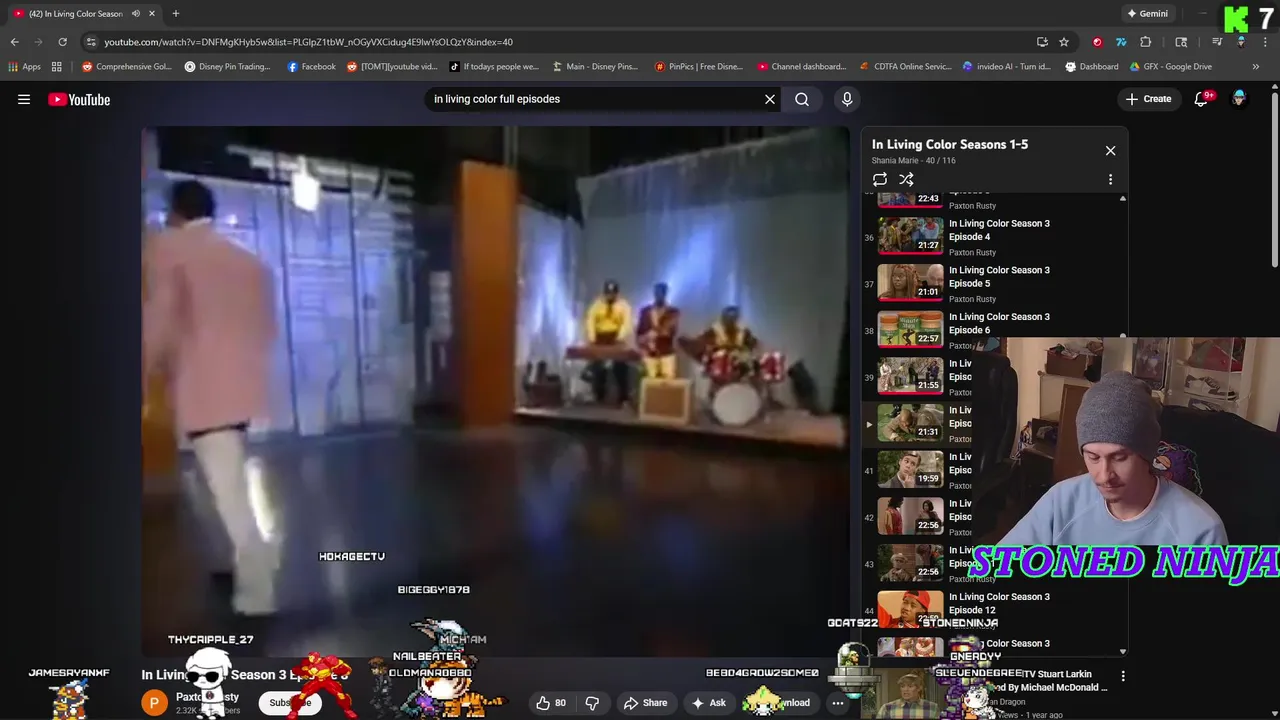Close the In Living Color browser tab
This screenshot has width=1280, height=720.
coord(152,14)
